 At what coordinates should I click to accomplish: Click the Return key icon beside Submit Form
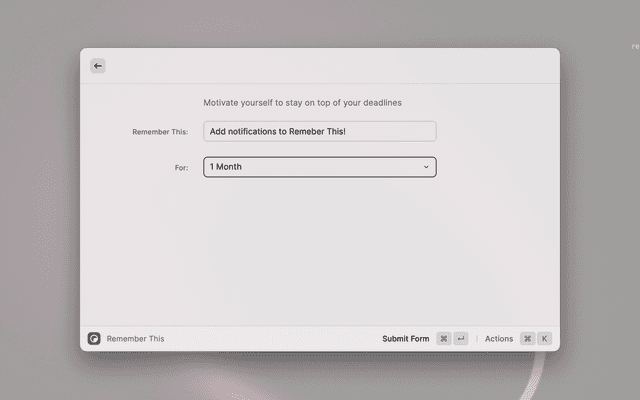[x=461, y=339]
